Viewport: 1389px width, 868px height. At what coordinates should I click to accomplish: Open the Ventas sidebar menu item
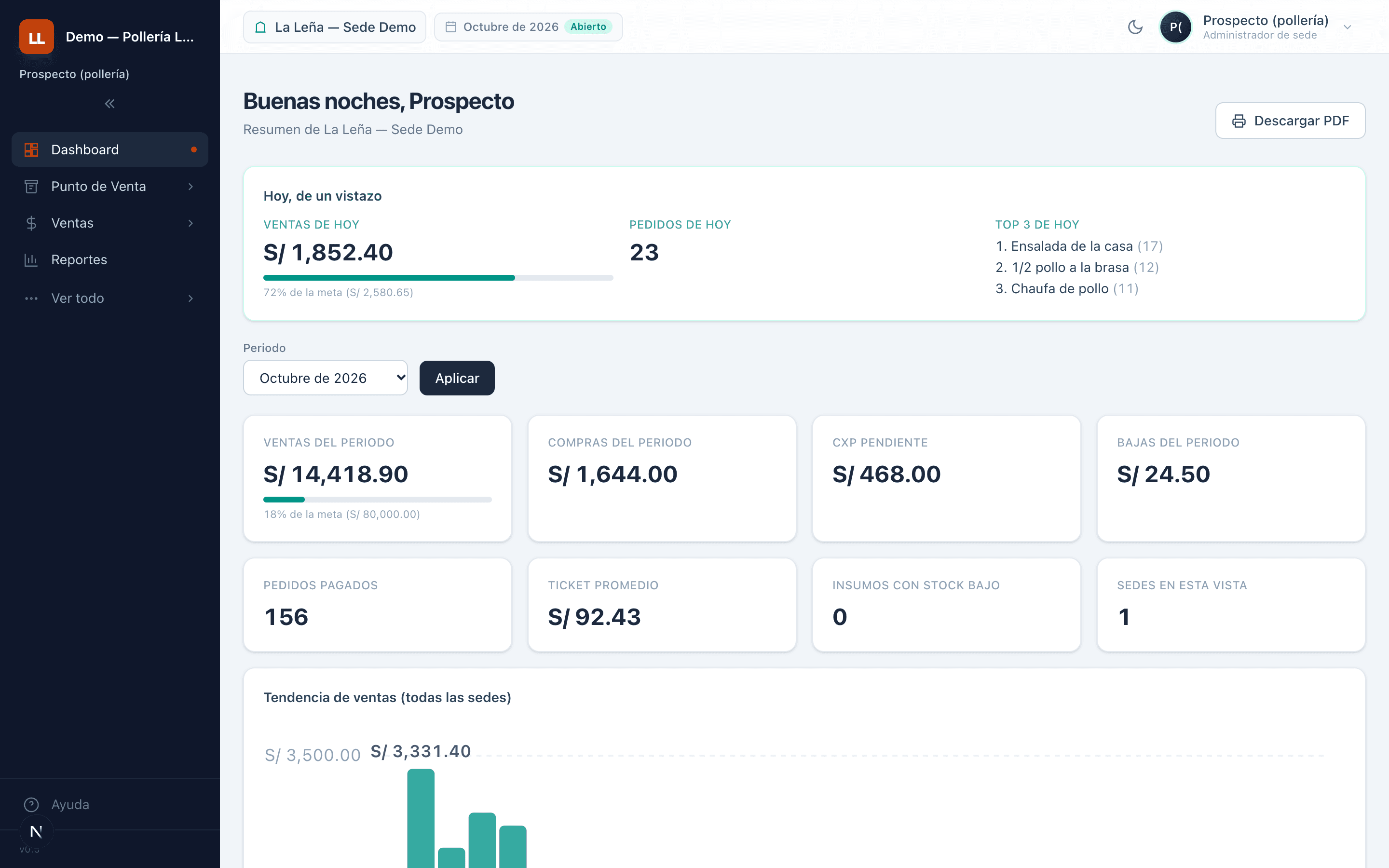point(109,223)
